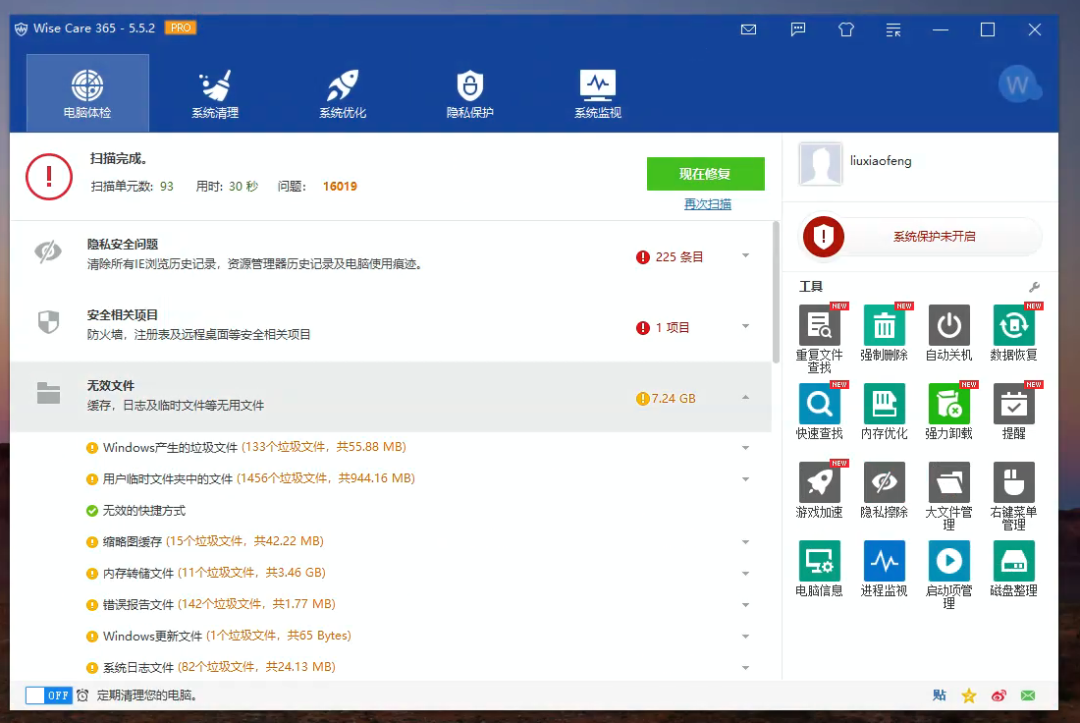This screenshot has width=1080, height=723.
Task: Launch the 进程监视 process monitor tool
Action: (884, 568)
